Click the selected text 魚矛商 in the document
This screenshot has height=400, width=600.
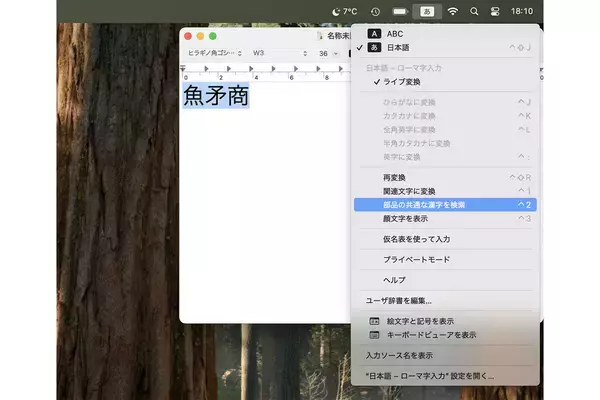click(x=215, y=96)
